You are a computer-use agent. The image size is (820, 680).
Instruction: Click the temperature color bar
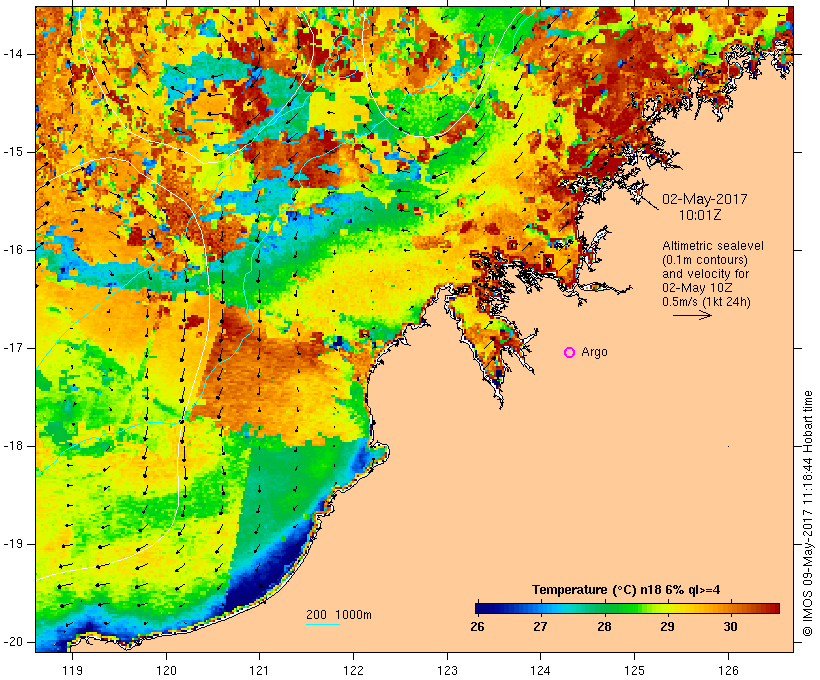[628, 608]
